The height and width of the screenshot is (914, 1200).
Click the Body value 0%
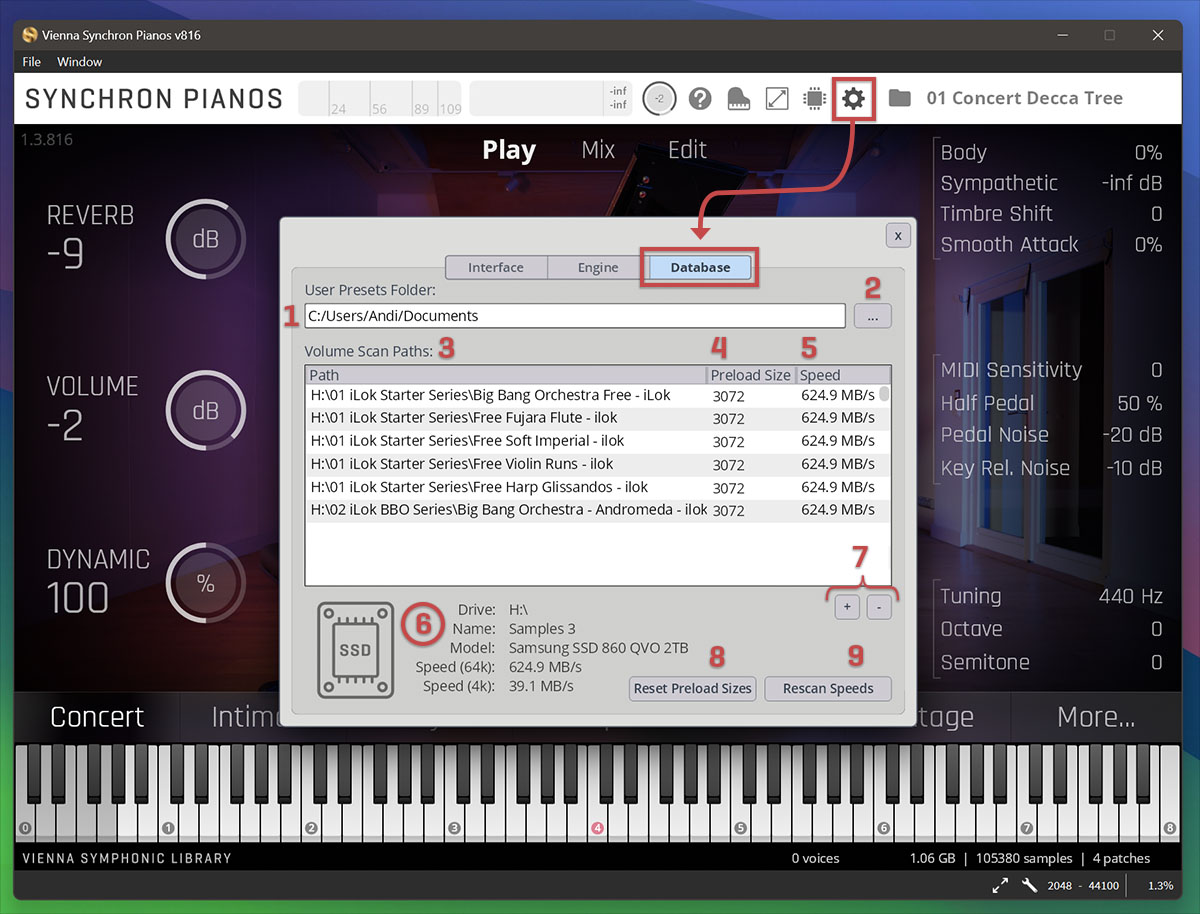click(x=1148, y=153)
